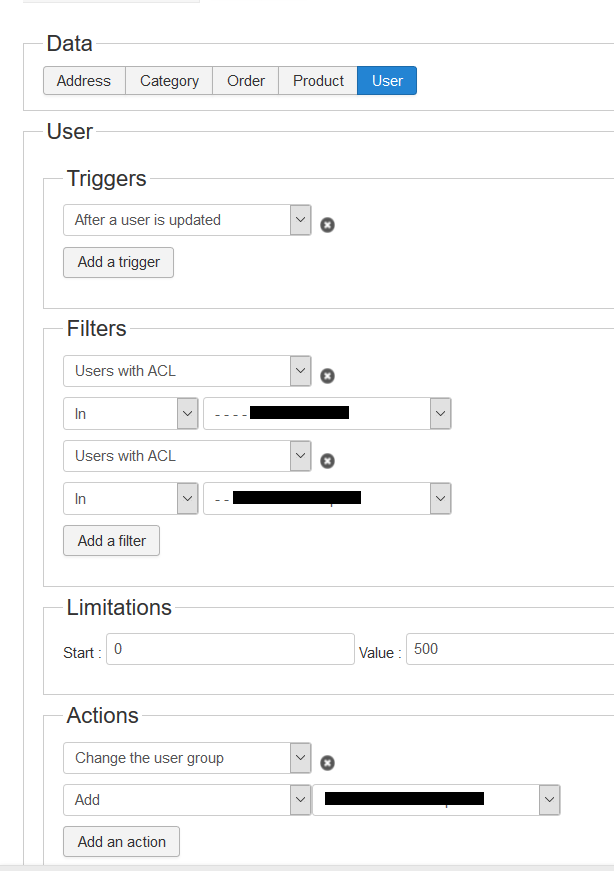Switch to the Address data tab
Screen dimensions: 614x871
click(x=84, y=81)
